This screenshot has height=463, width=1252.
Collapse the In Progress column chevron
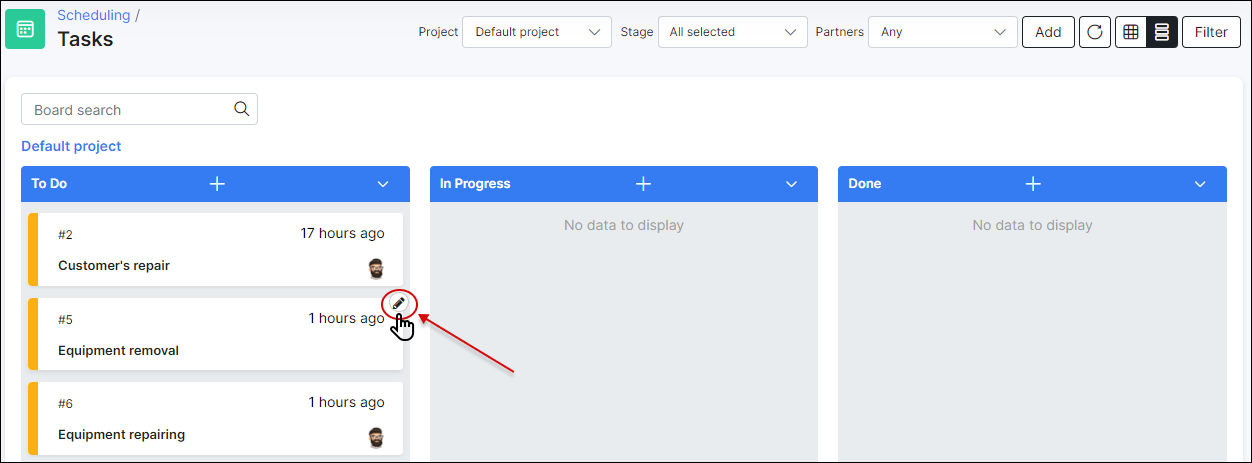pyautogui.click(x=792, y=184)
